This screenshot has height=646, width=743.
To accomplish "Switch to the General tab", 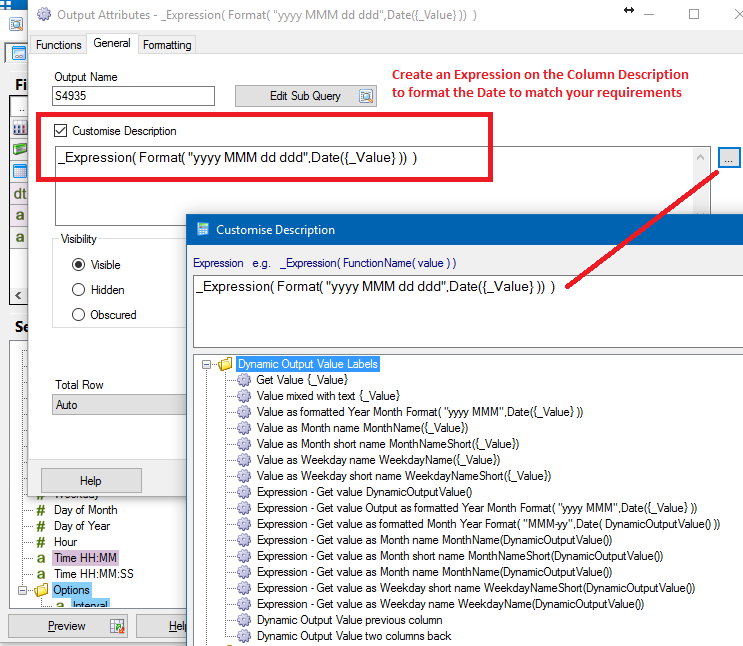I will click(x=112, y=43).
